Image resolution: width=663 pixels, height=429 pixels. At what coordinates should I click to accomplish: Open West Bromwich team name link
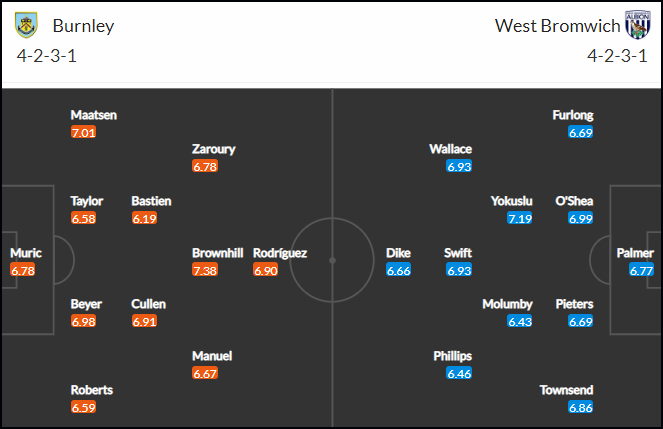click(557, 26)
